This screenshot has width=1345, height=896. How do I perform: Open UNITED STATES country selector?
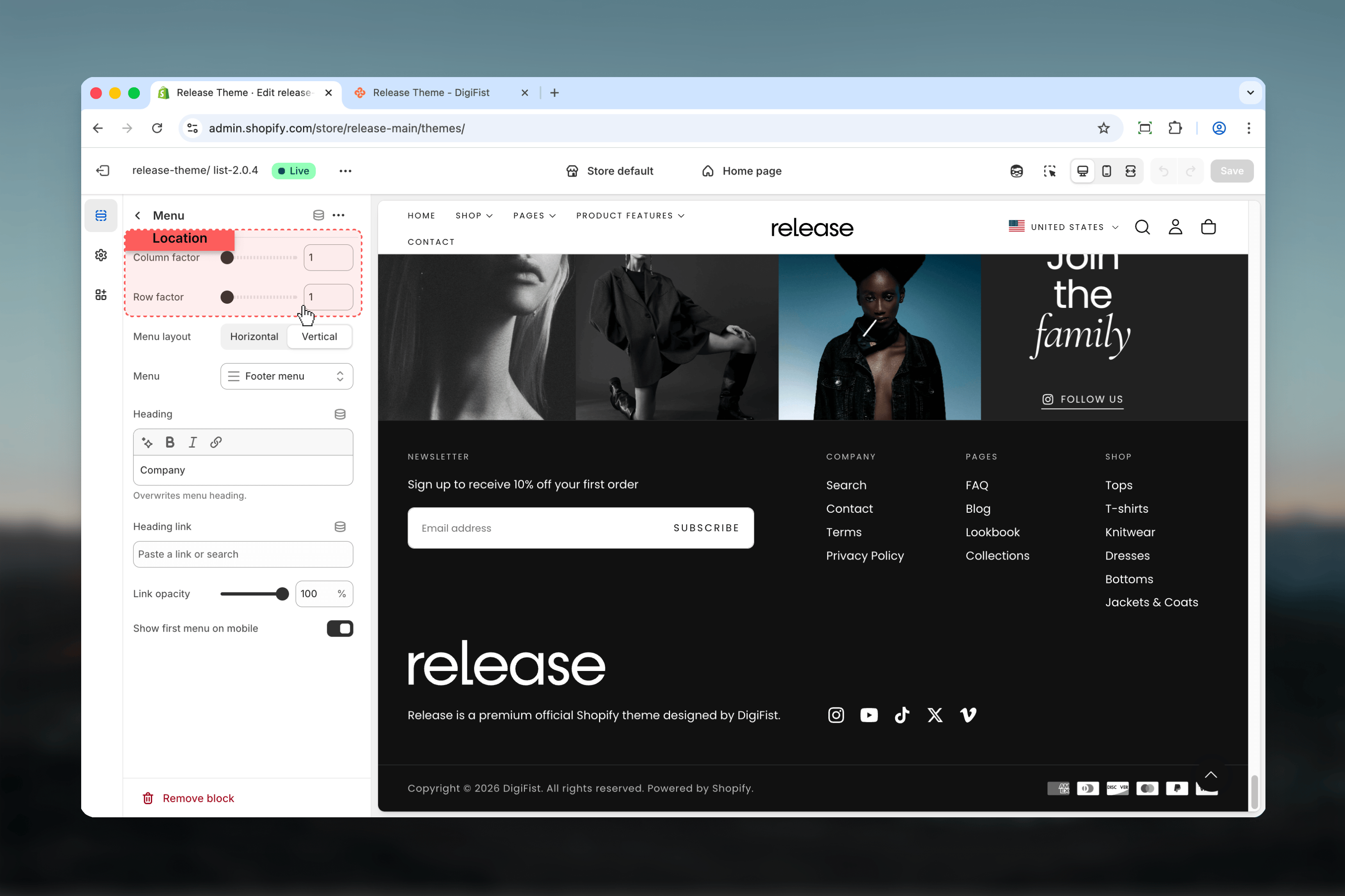pyautogui.click(x=1063, y=227)
